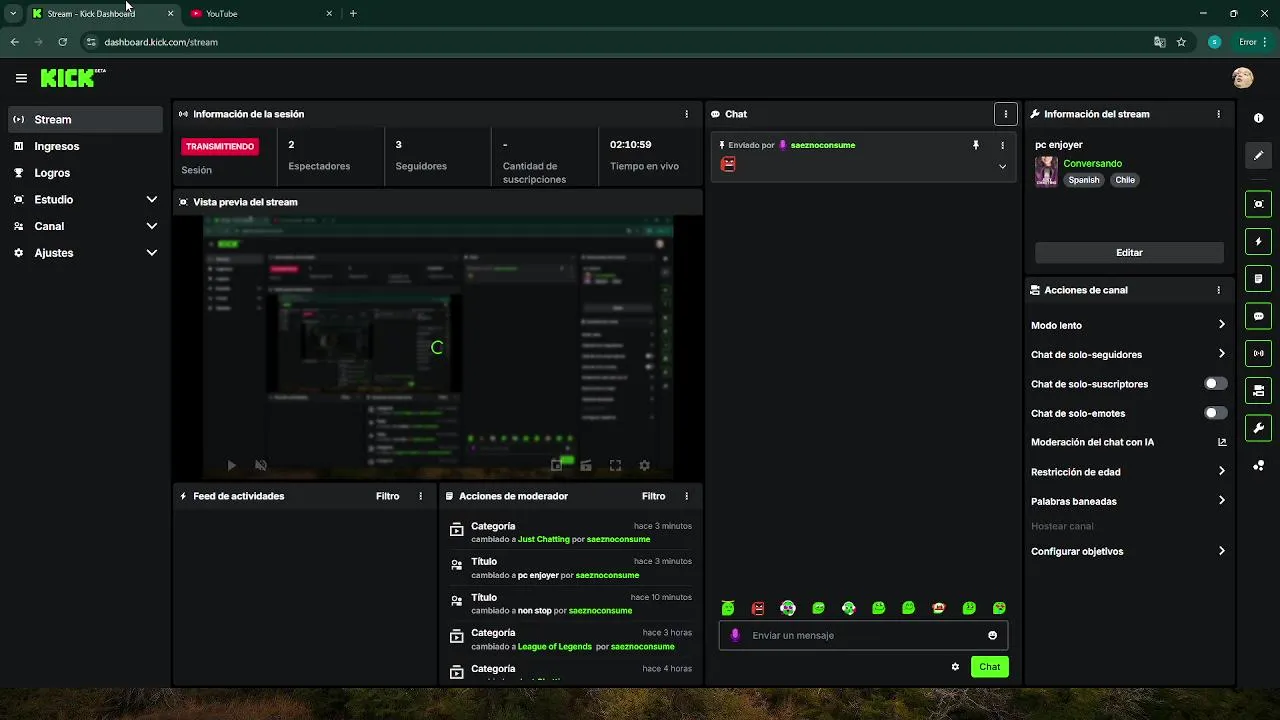Go to Logros in the sidebar
Viewport: 1280px width, 720px height.
[84, 173]
